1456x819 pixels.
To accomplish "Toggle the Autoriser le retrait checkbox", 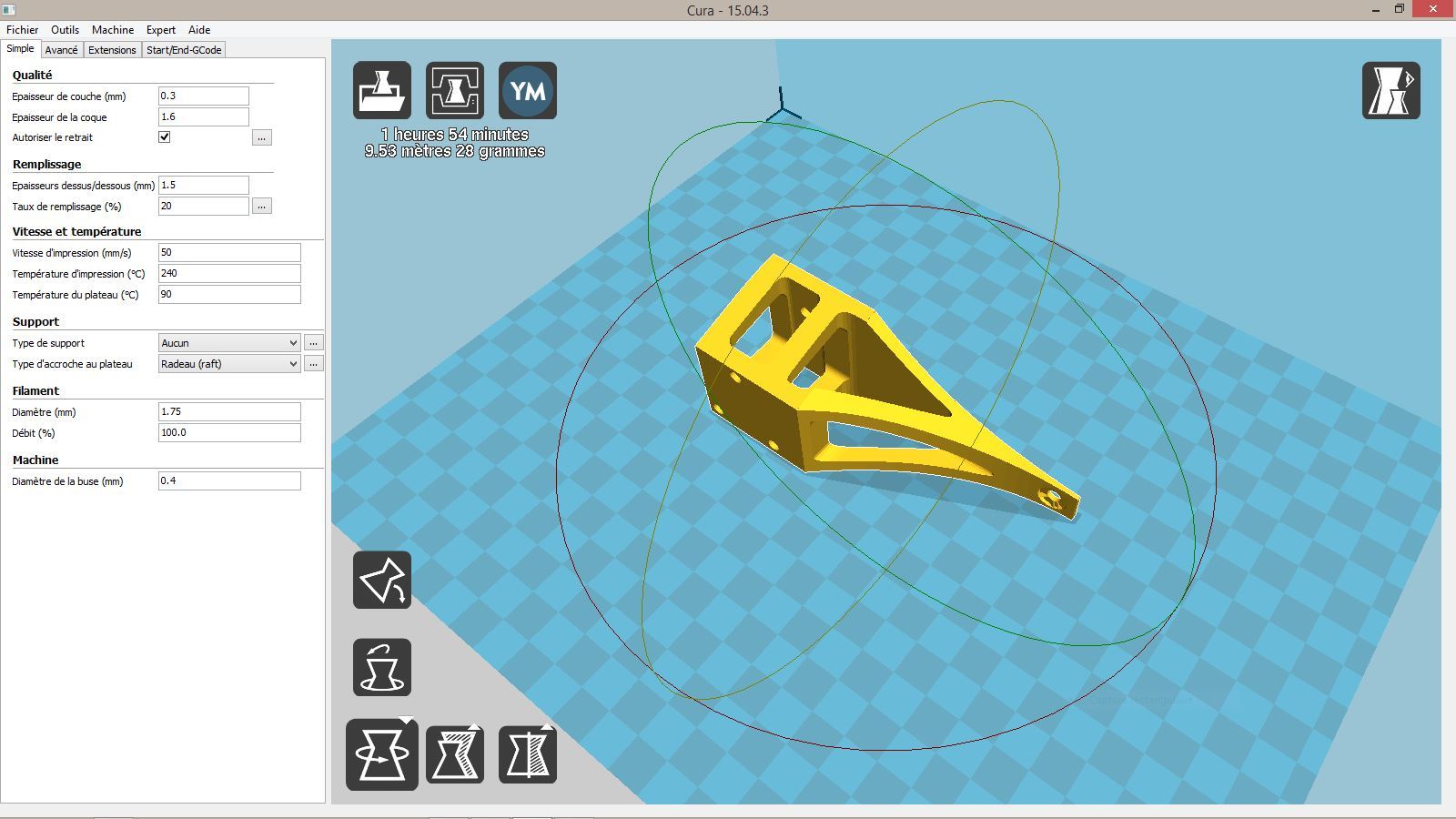I will pyautogui.click(x=165, y=137).
